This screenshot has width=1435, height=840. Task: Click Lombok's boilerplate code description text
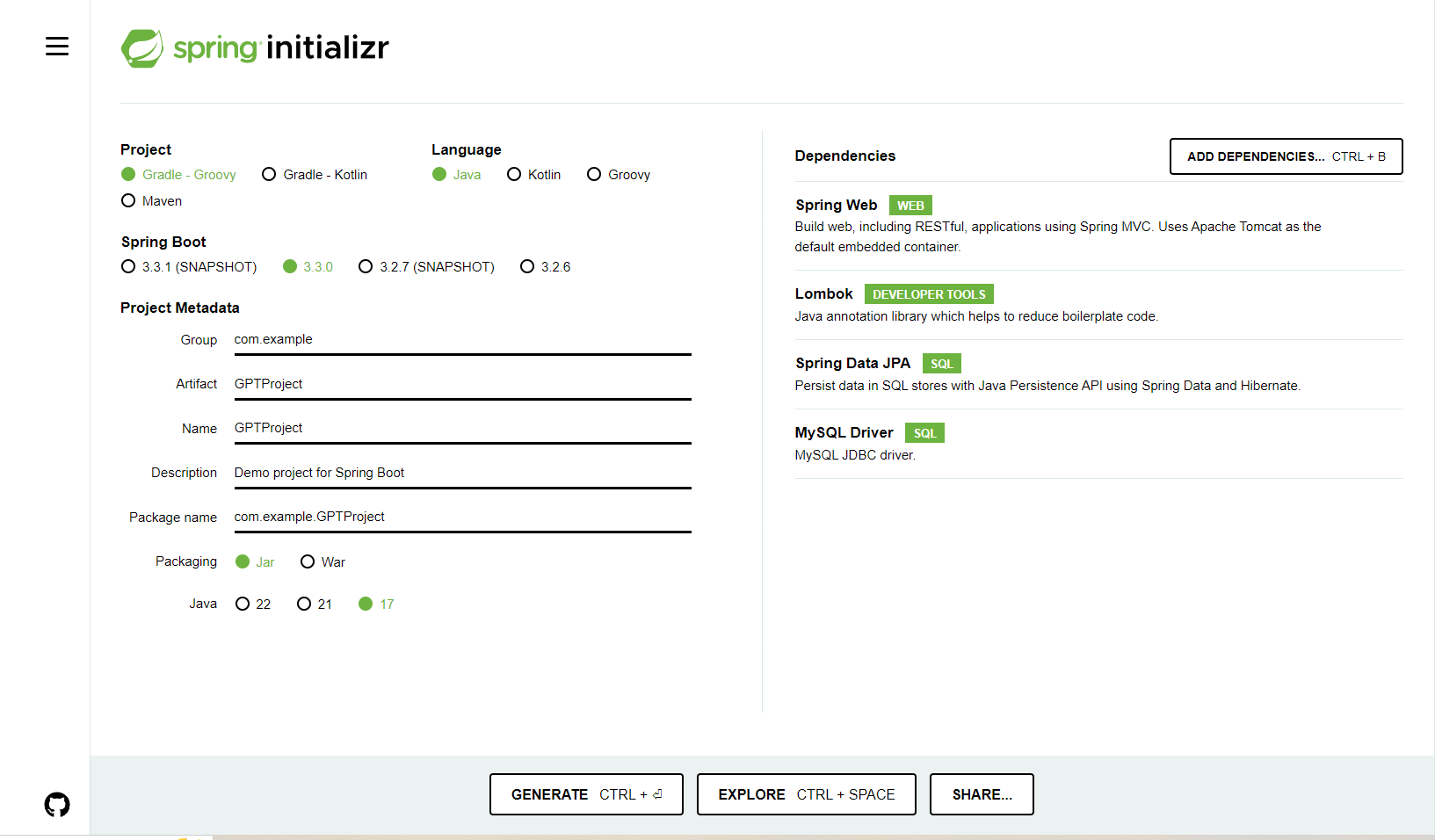[x=976, y=316]
